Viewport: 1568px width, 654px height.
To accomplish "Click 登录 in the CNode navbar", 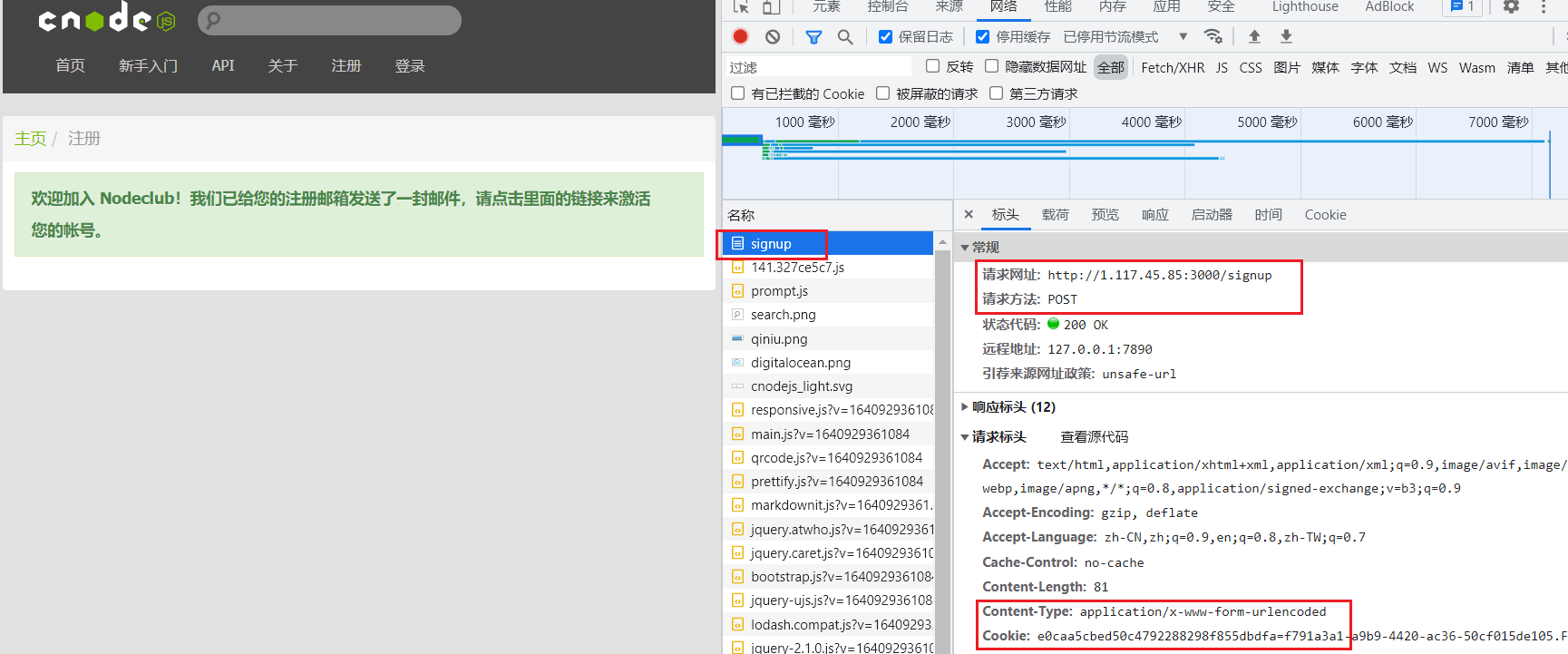I will (x=410, y=66).
